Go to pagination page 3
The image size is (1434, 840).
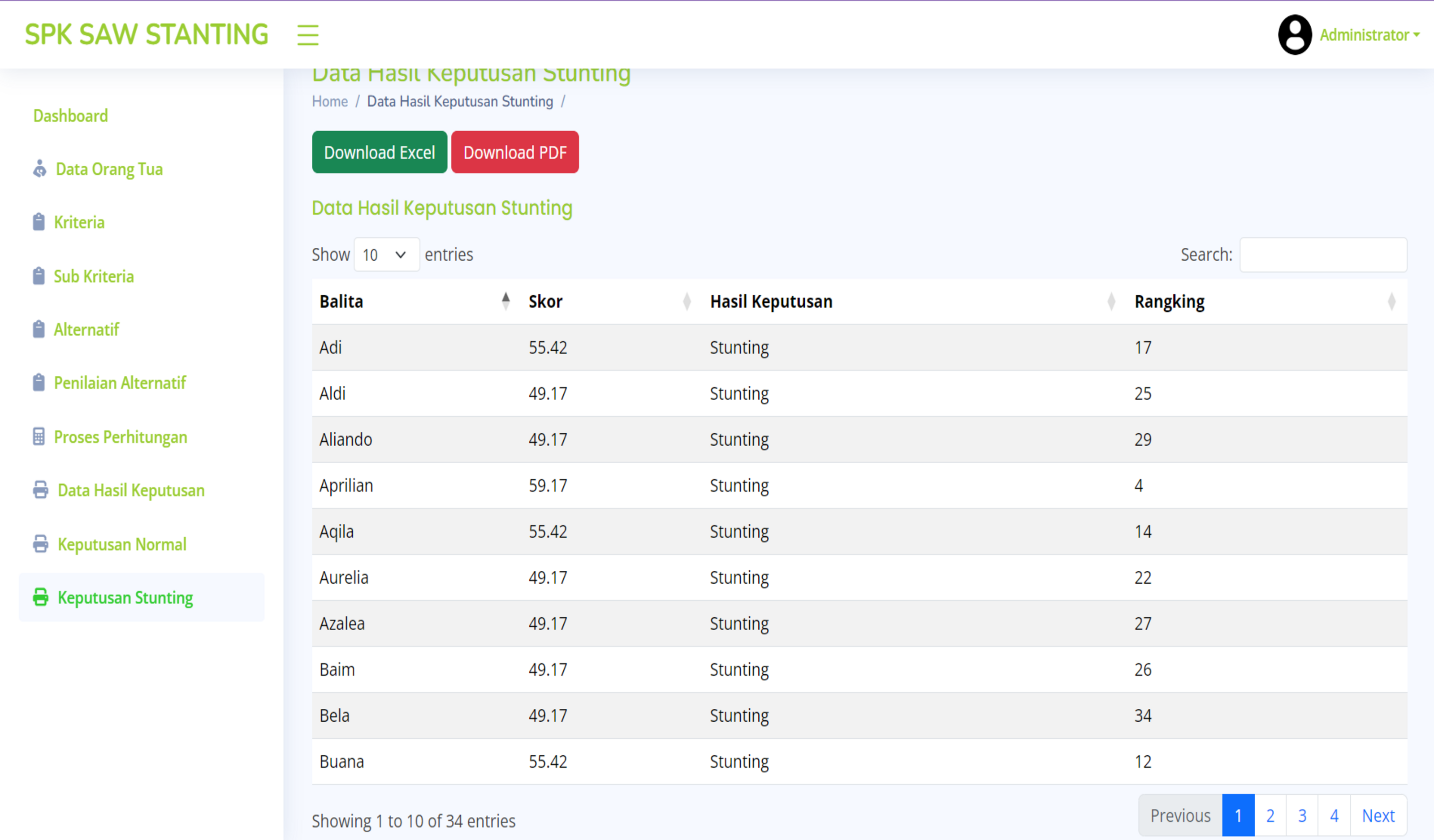[1302, 815]
